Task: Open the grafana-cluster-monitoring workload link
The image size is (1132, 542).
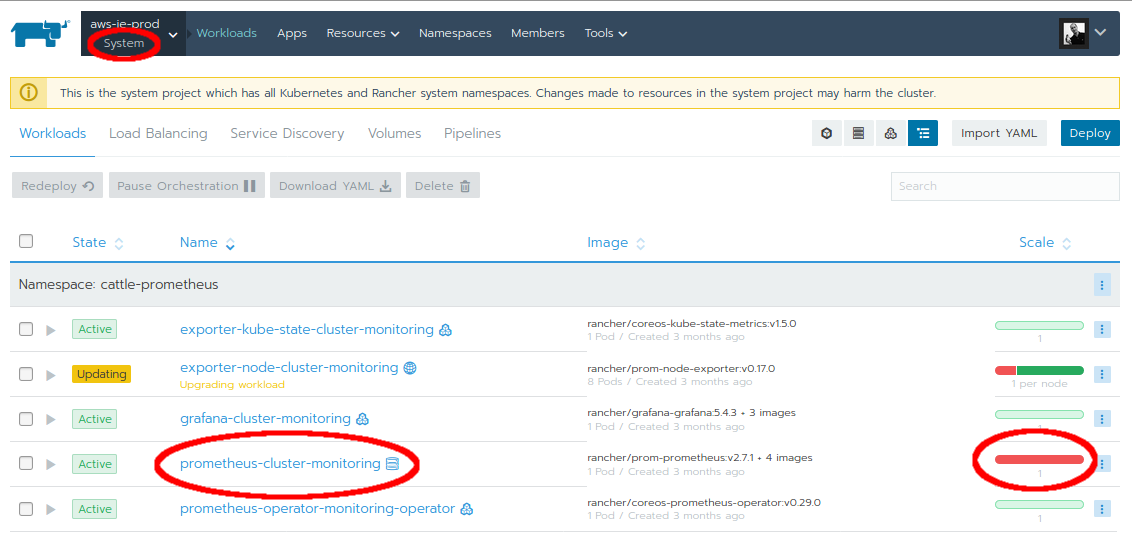Action: pos(265,419)
